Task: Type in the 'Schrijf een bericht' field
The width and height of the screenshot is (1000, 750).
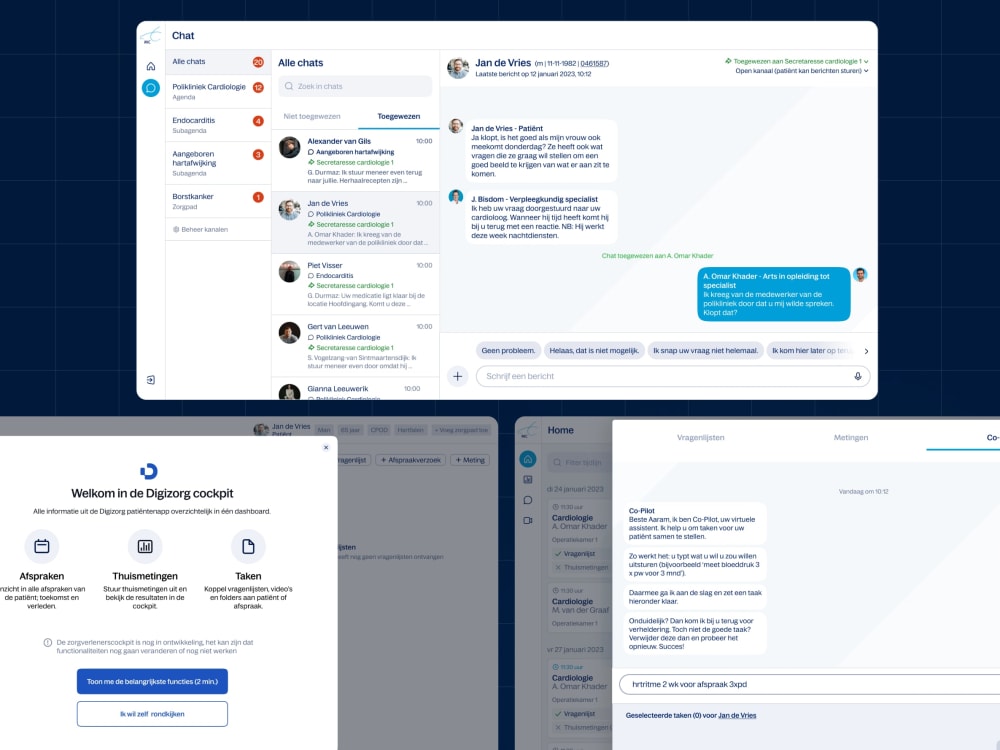Action: coord(673,376)
